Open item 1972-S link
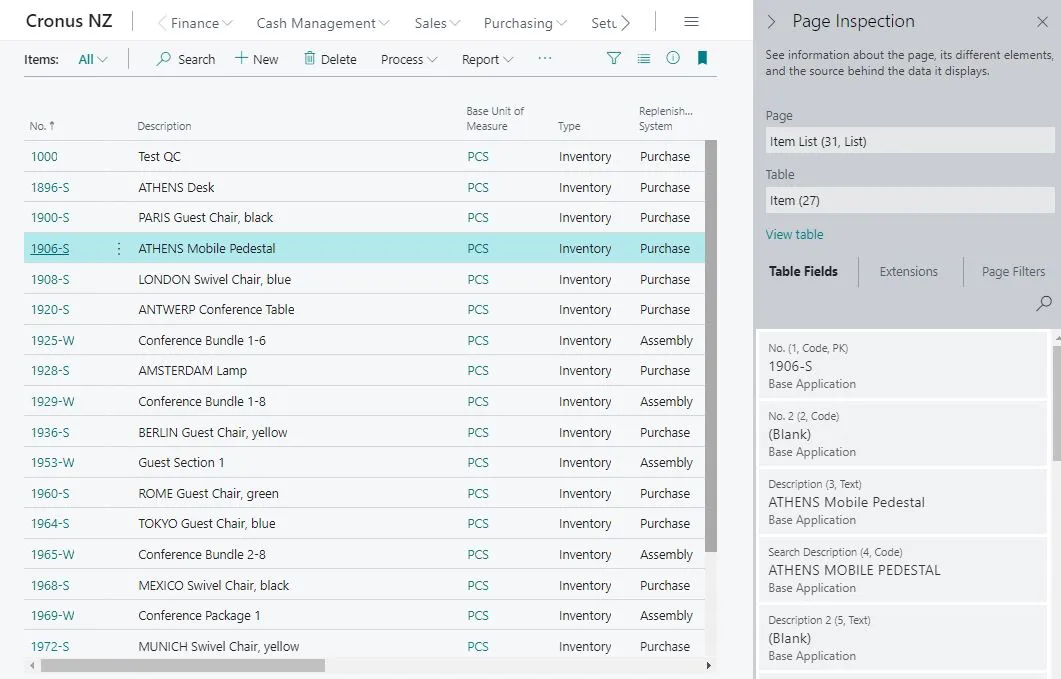 coord(50,647)
